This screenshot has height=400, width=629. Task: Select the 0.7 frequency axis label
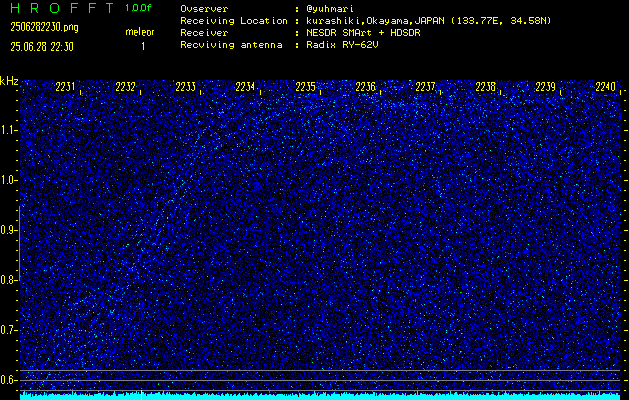(7, 330)
